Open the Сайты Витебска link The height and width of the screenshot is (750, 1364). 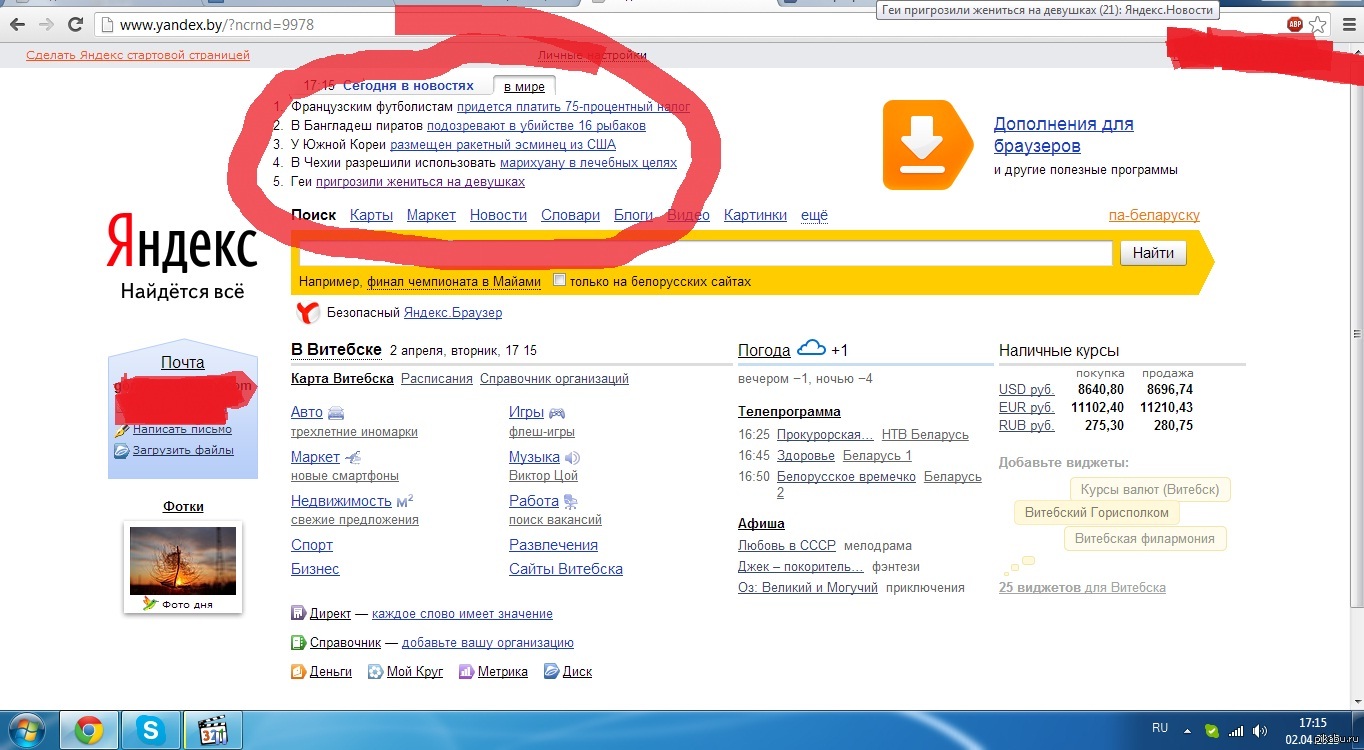tap(566, 569)
